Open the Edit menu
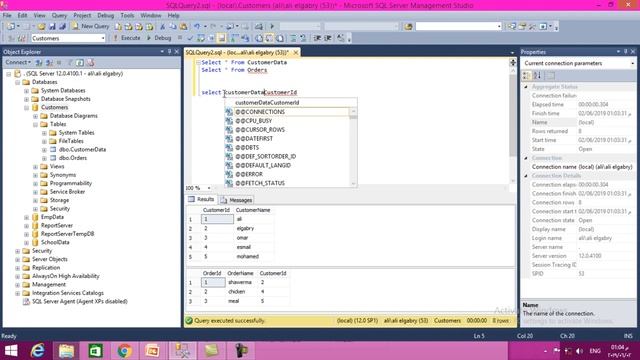This screenshot has height=360, width=640. point(22,16)
